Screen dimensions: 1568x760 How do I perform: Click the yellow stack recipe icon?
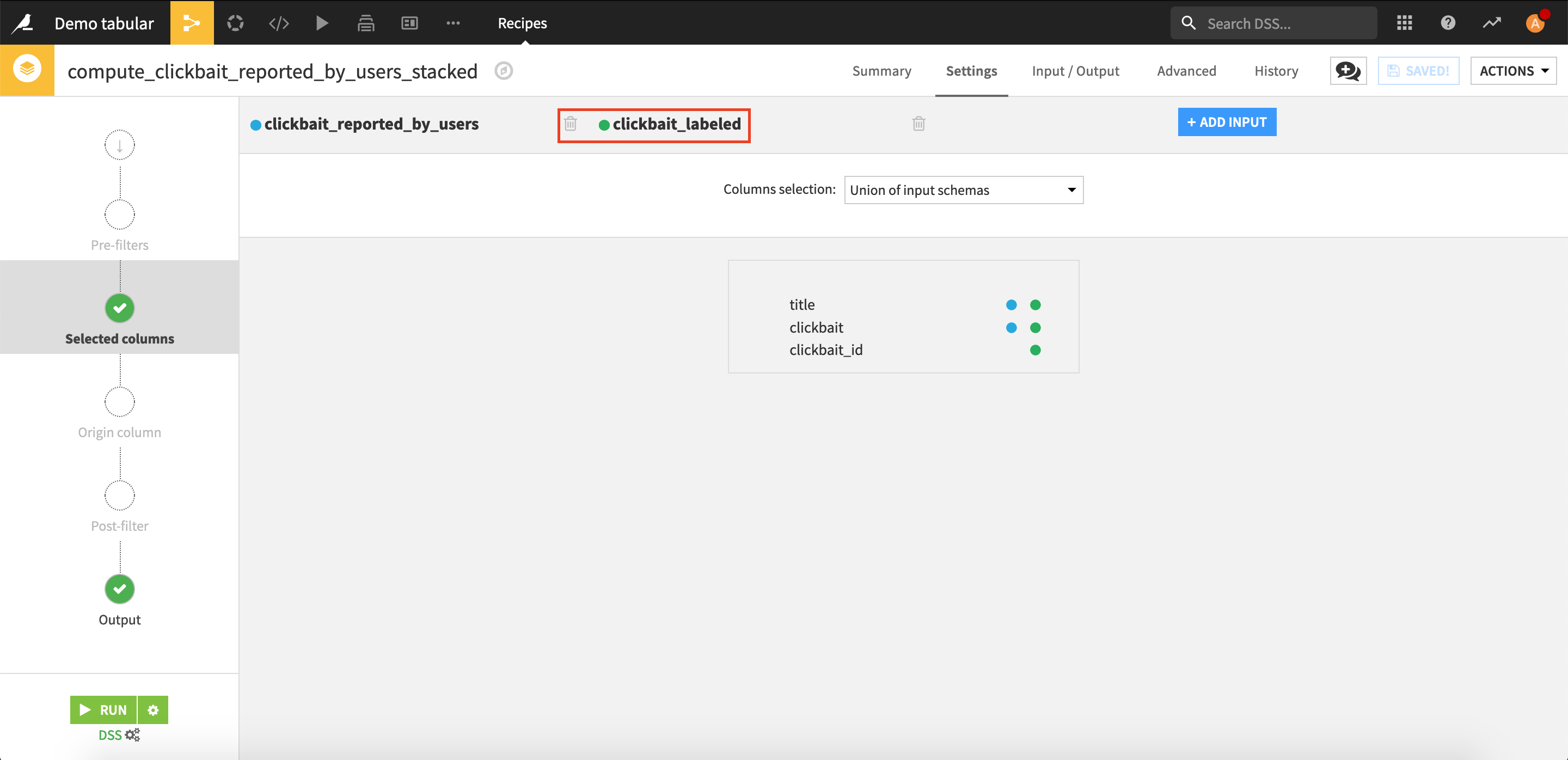(x=27, y=70)
